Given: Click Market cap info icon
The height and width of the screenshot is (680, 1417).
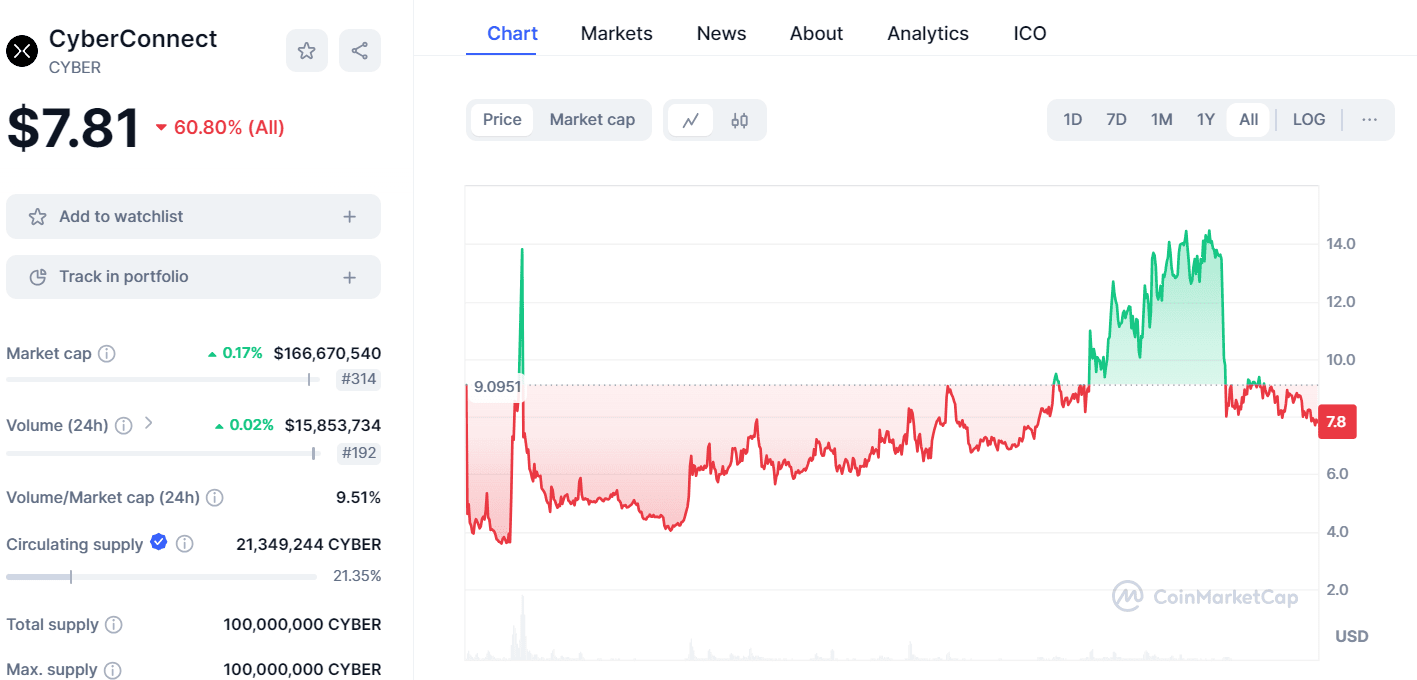Looking at the screenshot, I should (x=107, y=354).
